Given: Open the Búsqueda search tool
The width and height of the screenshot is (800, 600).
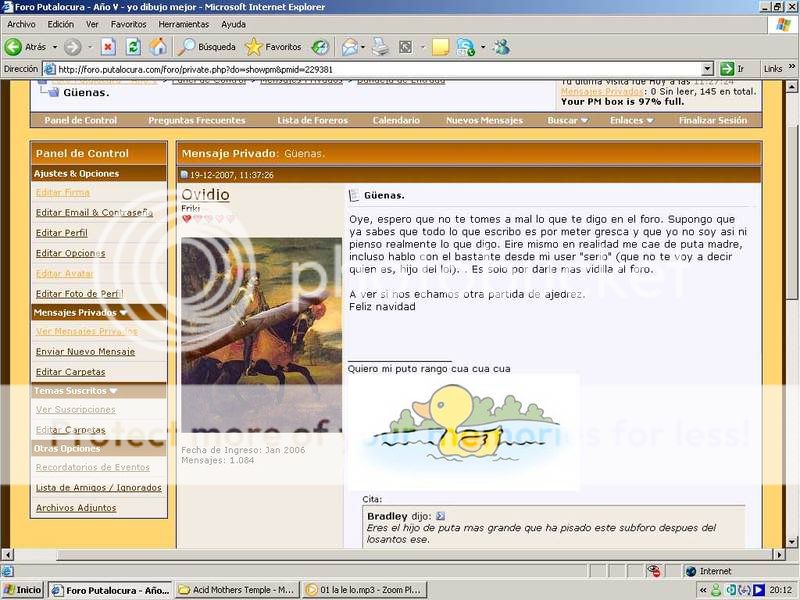Looking at the screenshot, I should (206, 47).
